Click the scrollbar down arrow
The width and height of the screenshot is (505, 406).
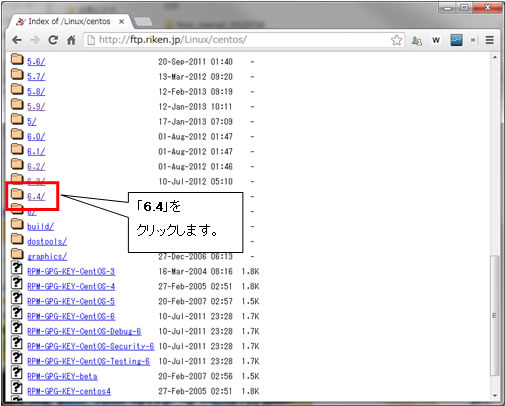[495, 396]
